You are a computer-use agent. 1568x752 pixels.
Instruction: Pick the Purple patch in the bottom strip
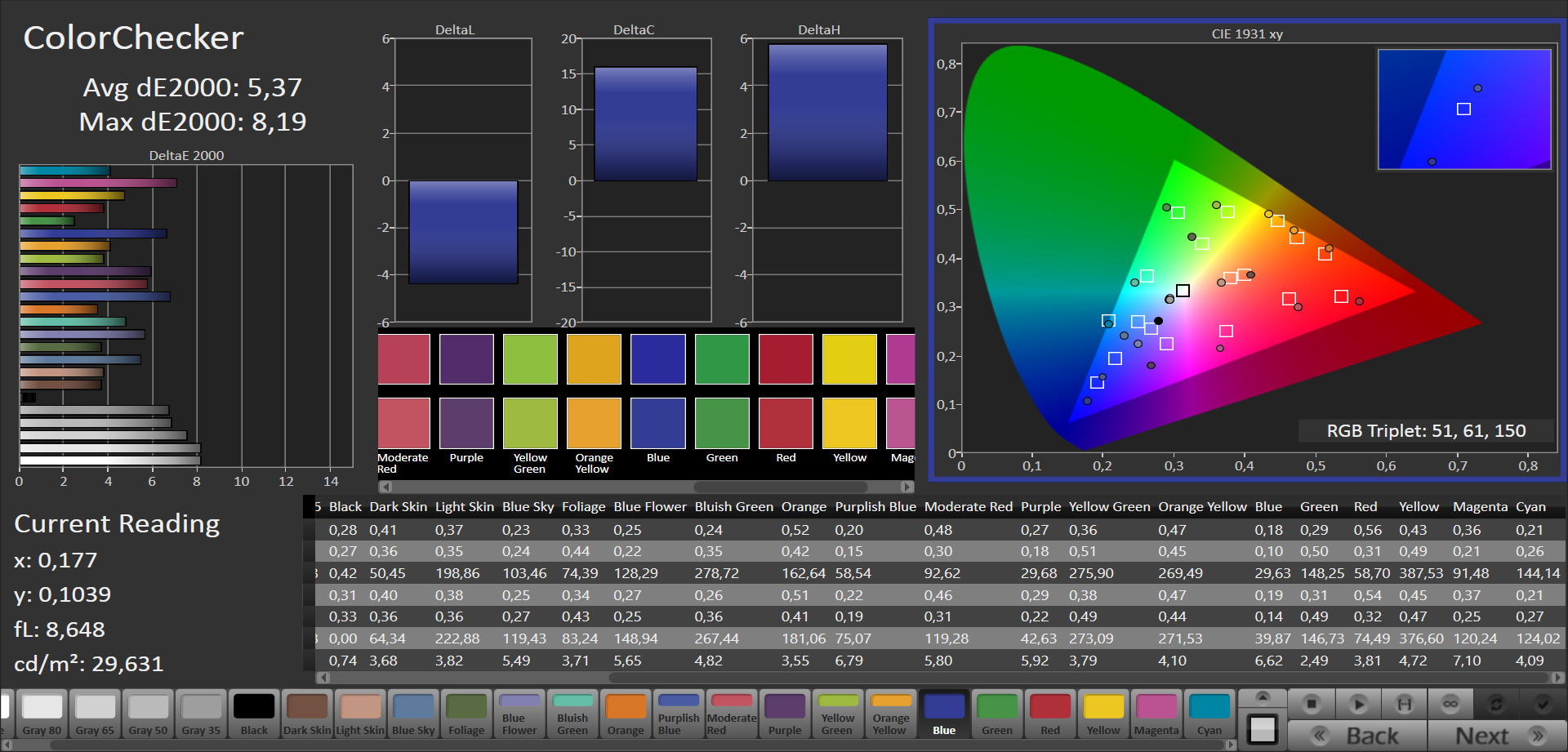coord(785,714)
